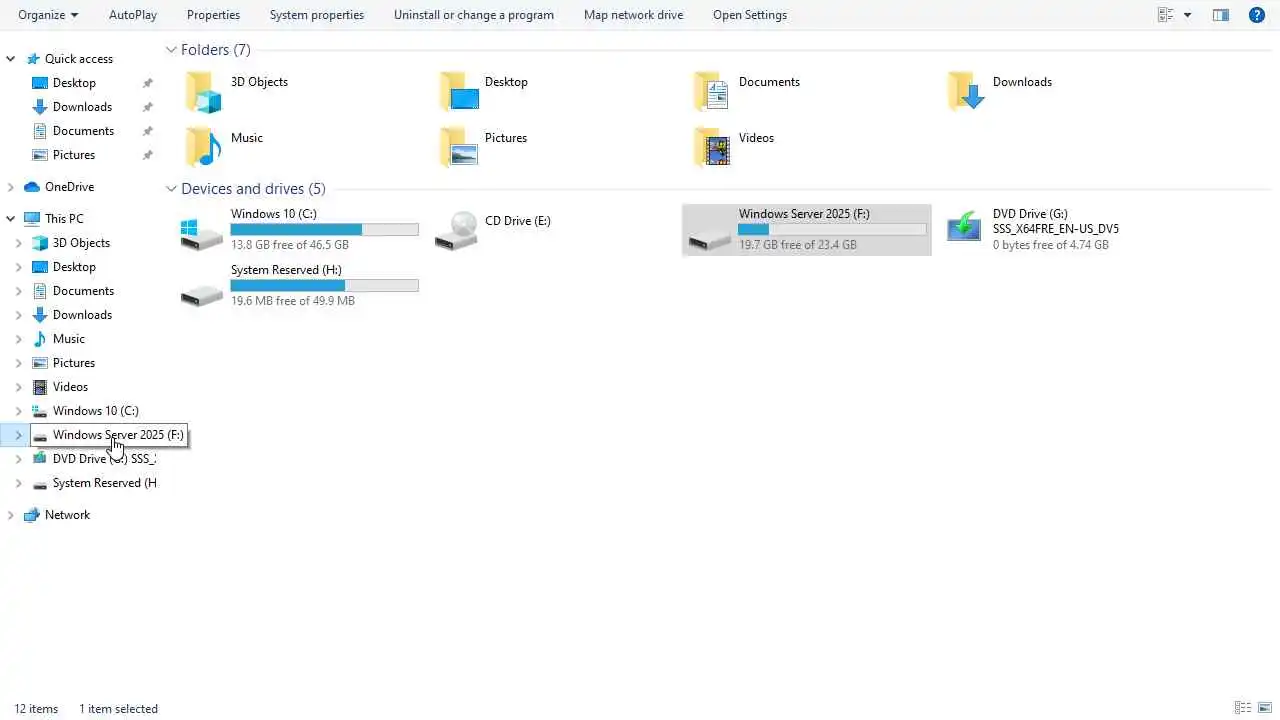Screen dimensions: 1280x720
Task: Click the System Reserved (H:) usage bar
Action: [x=324, y=286]
